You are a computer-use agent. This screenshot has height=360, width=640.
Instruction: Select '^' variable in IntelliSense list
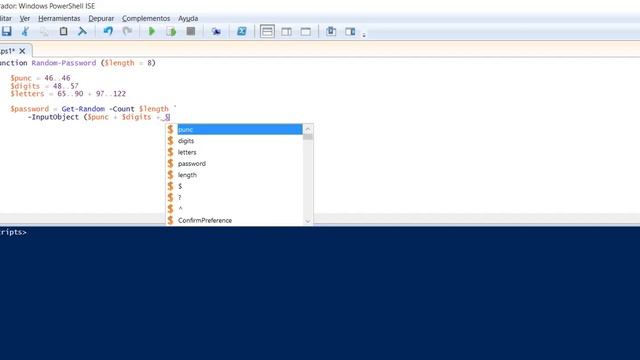234,209
